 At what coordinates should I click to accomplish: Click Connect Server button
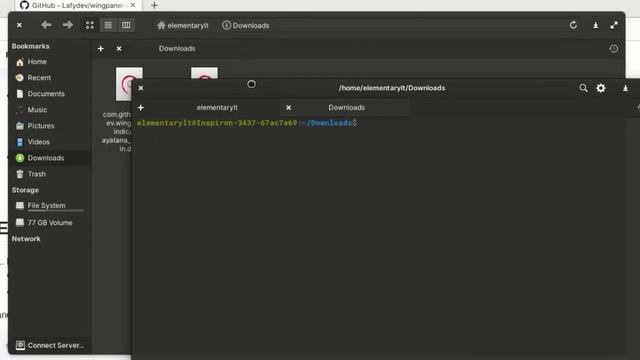[x=49, y=345]
